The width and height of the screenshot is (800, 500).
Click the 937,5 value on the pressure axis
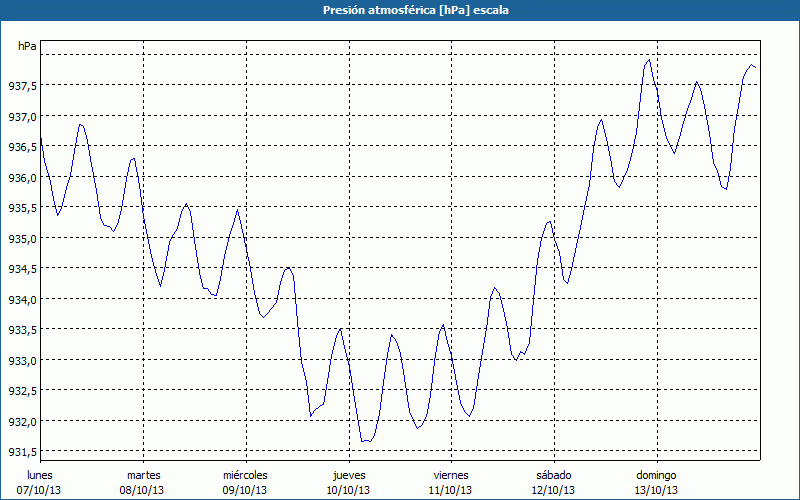23,86
